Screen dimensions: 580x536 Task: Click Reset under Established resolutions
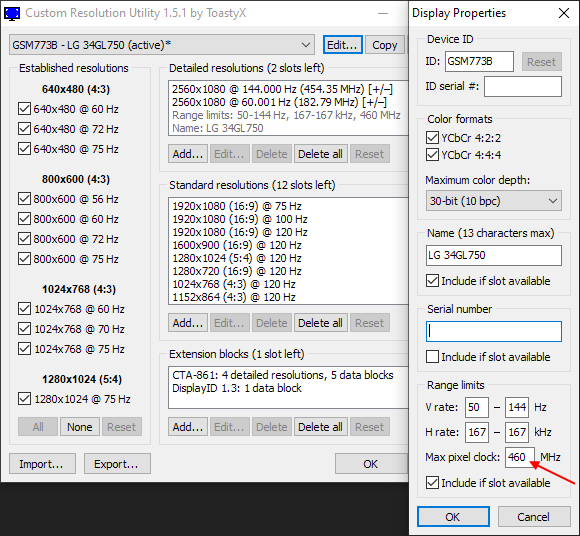(x=122, y=427)
